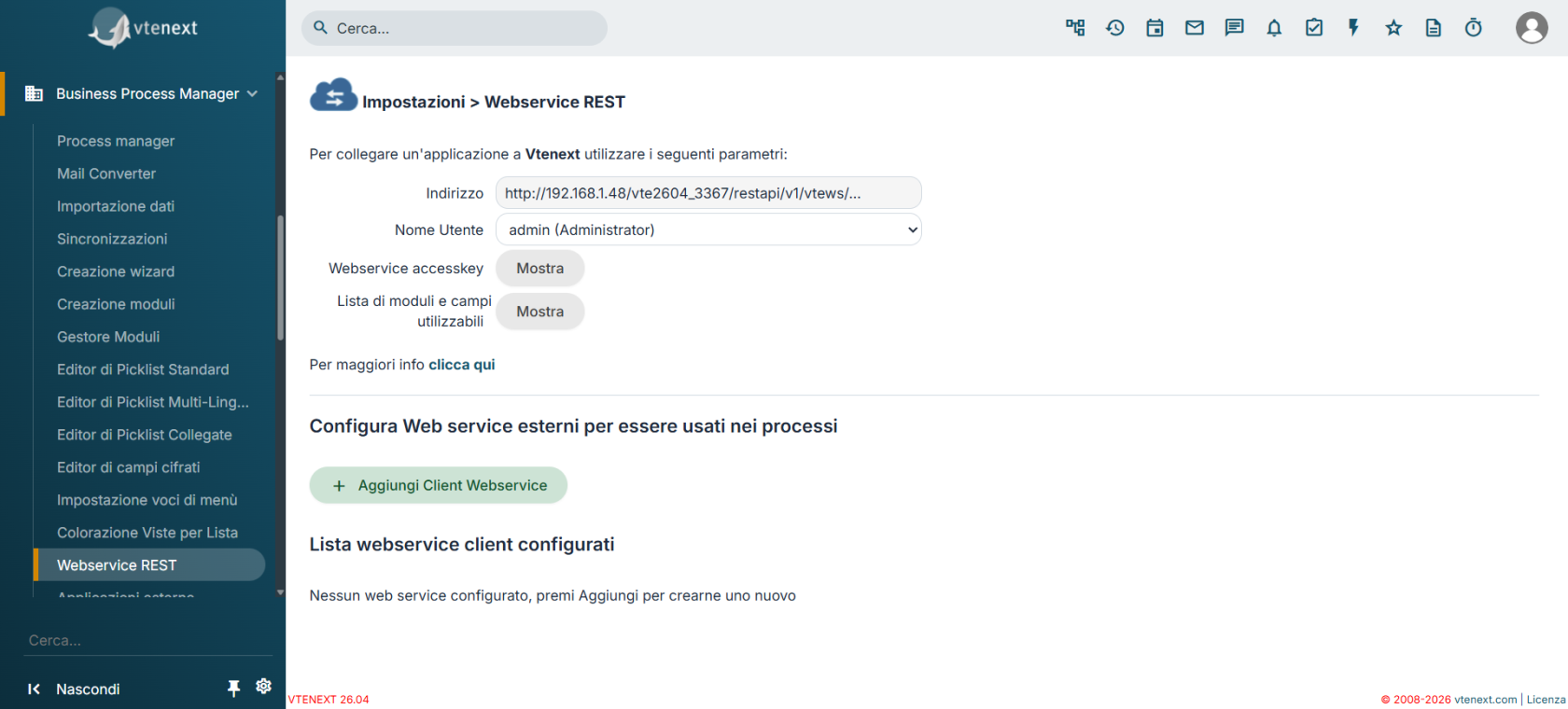
Task: Open the user profile avatar
Action: (x=1532, y=28)
